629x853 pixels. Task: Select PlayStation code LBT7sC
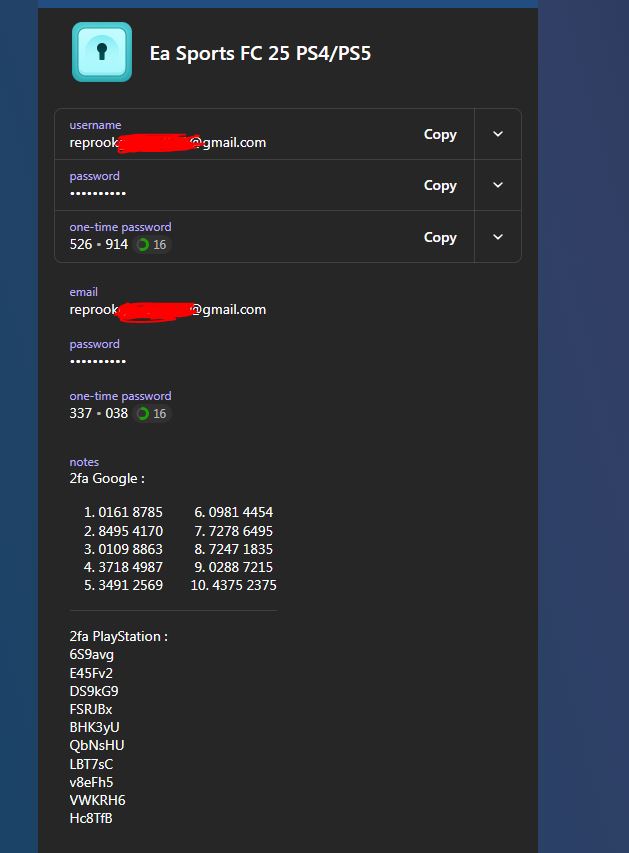pyautogui.click(x=91, y=764)
